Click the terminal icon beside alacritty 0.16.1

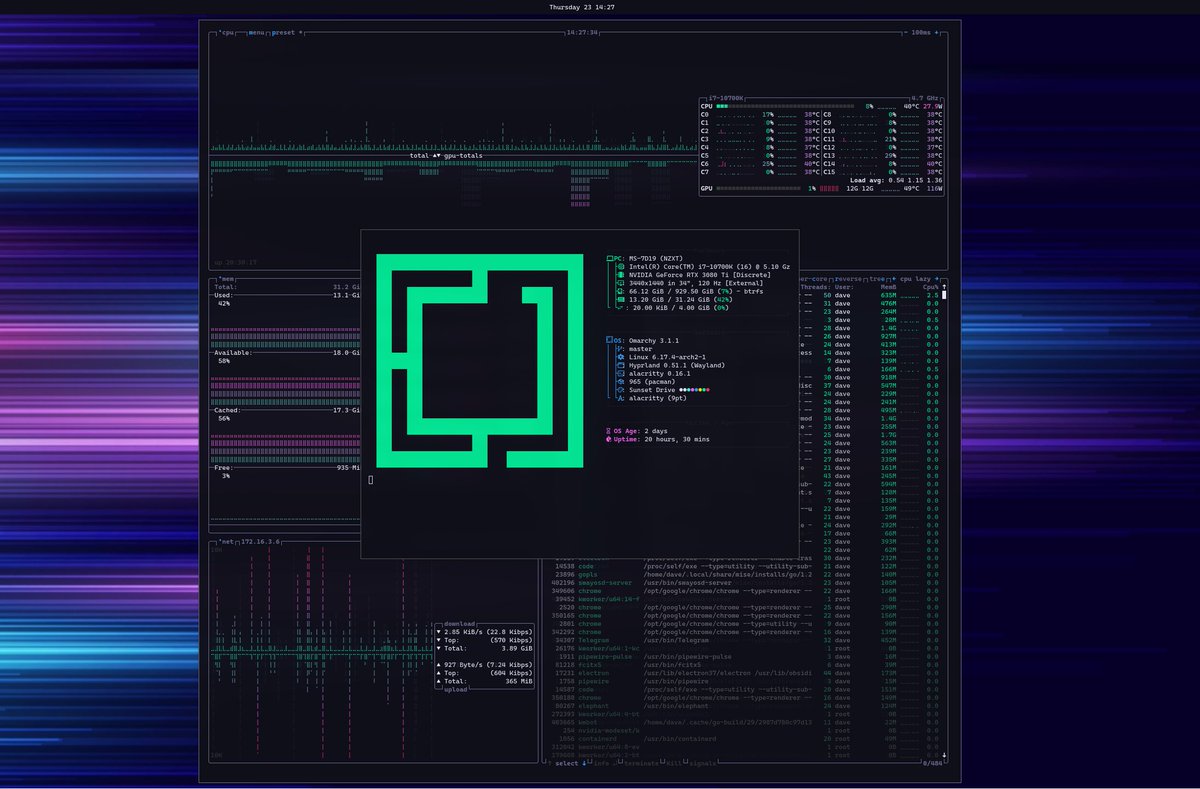(x=620, y=373)
